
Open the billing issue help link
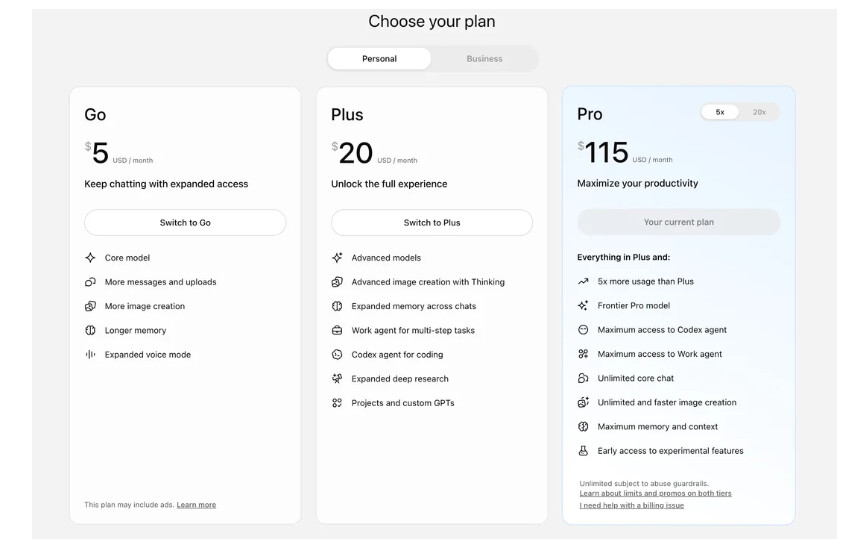pyautogui.click(x=631, y=505)
